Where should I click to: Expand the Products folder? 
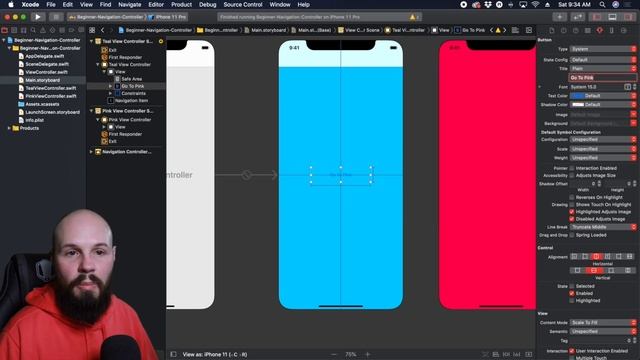[x=9, y=128]
